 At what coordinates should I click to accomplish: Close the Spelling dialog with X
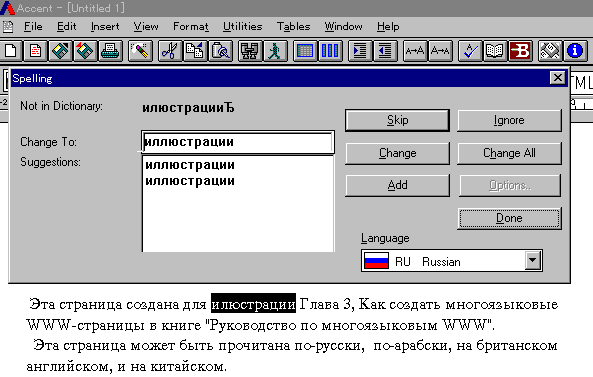tap(557, 78)
